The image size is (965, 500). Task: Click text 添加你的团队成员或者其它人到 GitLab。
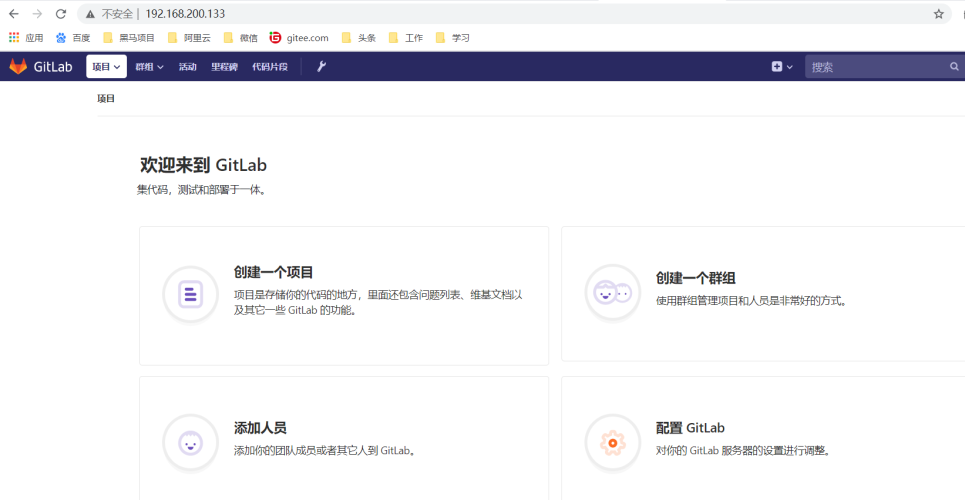pyautogui.click(x=326, y=450)
